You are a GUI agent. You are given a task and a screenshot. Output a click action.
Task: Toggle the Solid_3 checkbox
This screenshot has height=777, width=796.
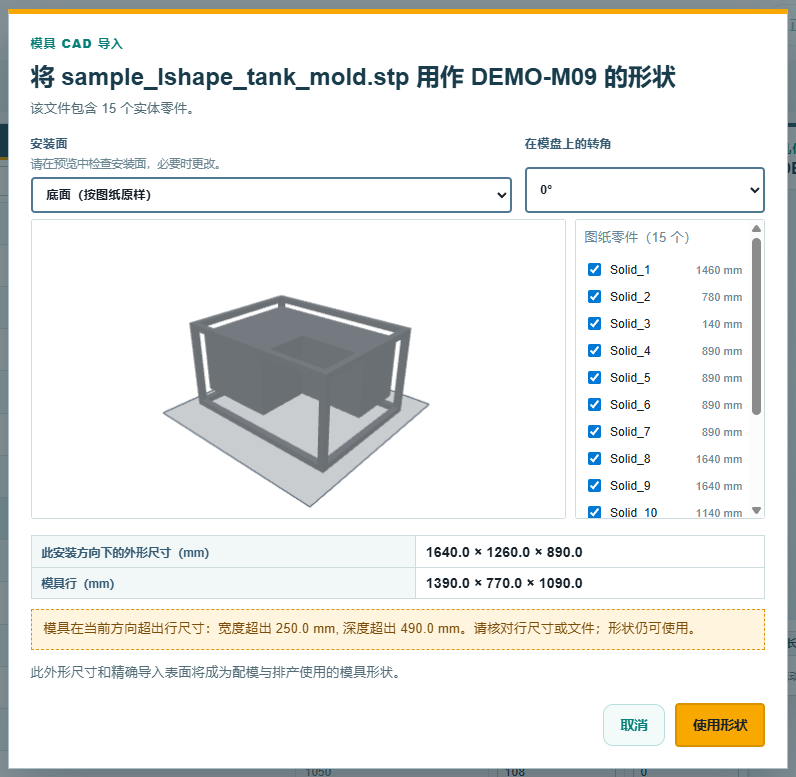click(x=594, y=323)
